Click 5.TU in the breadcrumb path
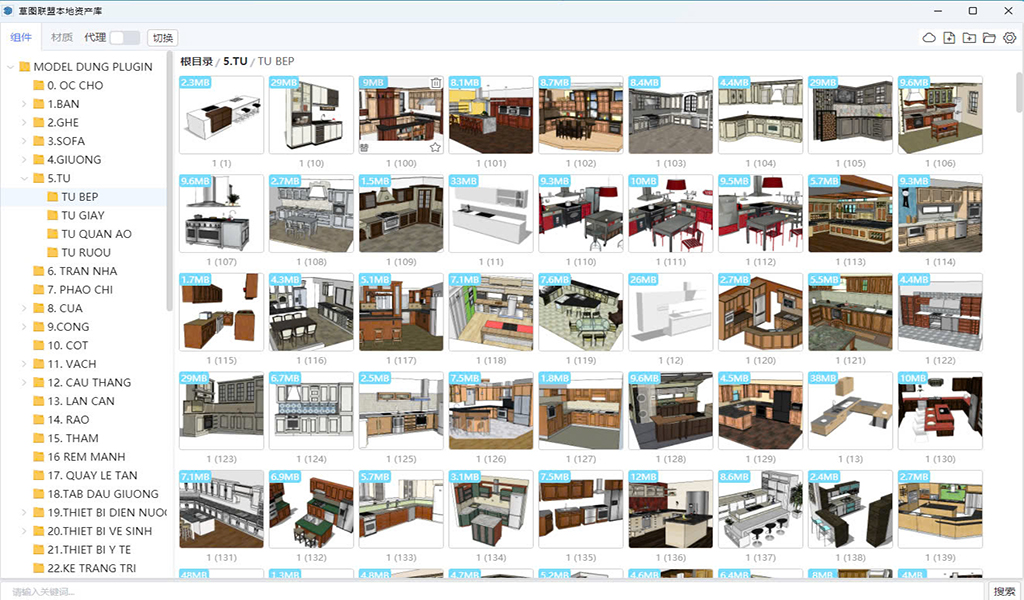This screenshot has height=600, width=1024. coord(235,61)
